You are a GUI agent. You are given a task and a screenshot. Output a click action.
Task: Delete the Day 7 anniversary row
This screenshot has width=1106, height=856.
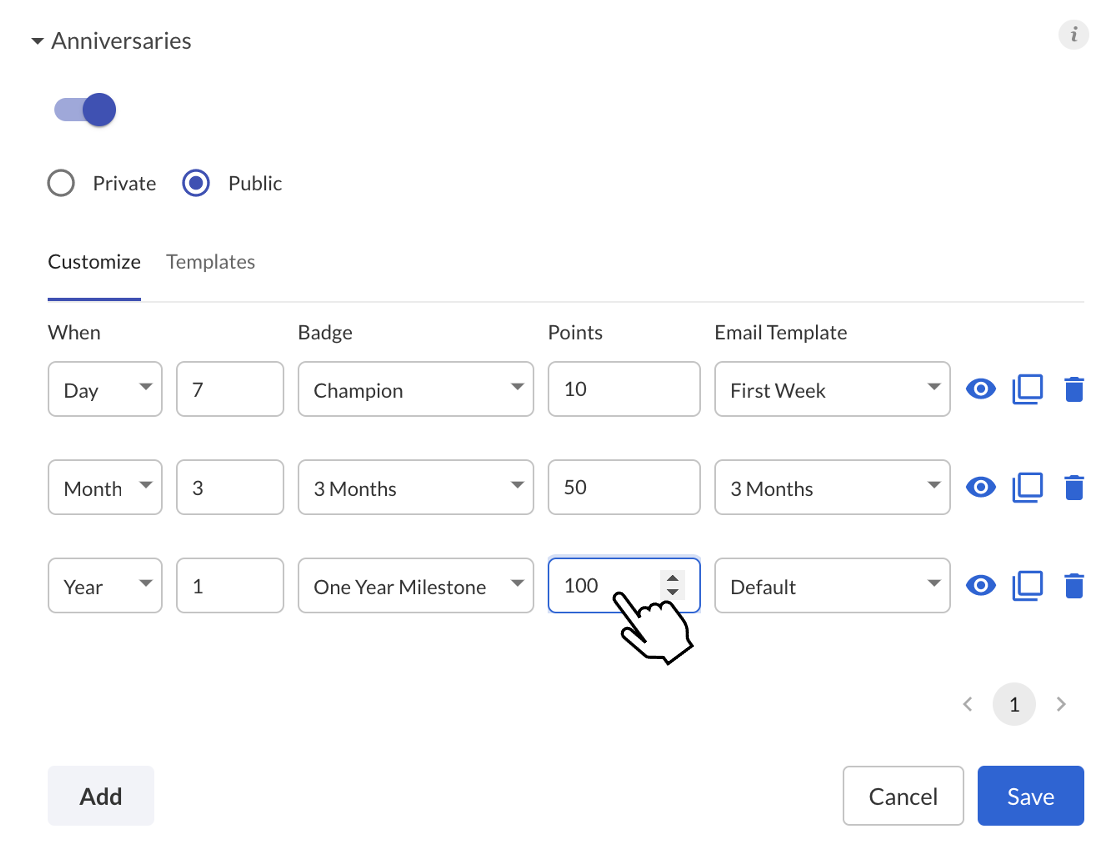pos(1074,389)
